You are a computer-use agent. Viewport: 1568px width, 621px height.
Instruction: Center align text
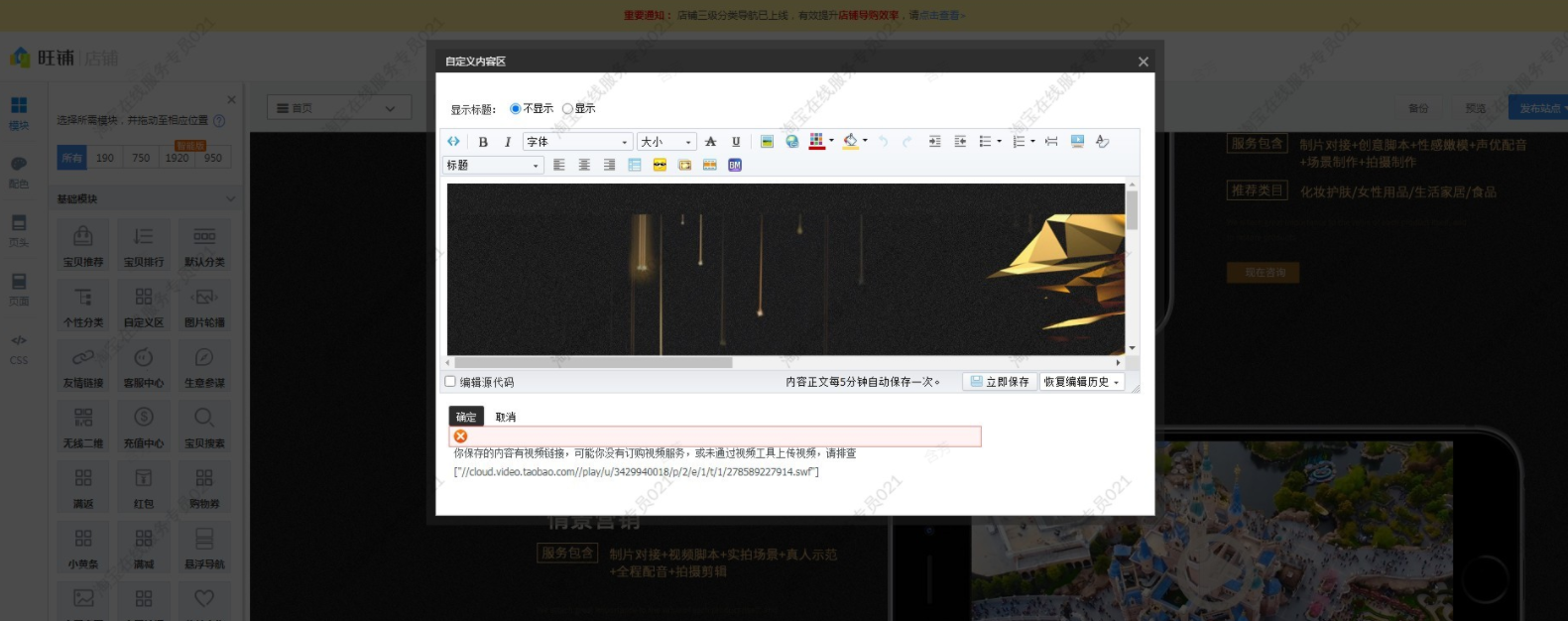tap(584, 165)
